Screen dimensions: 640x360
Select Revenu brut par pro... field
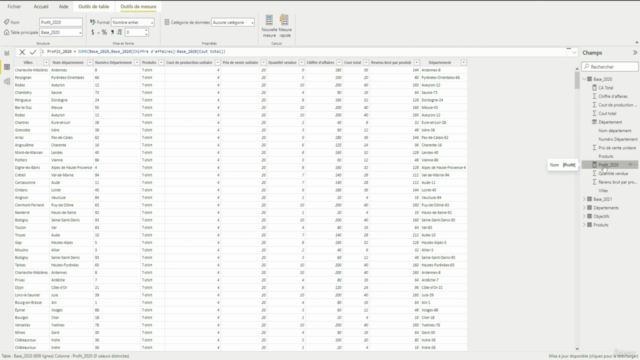click(x=617, y=182)
